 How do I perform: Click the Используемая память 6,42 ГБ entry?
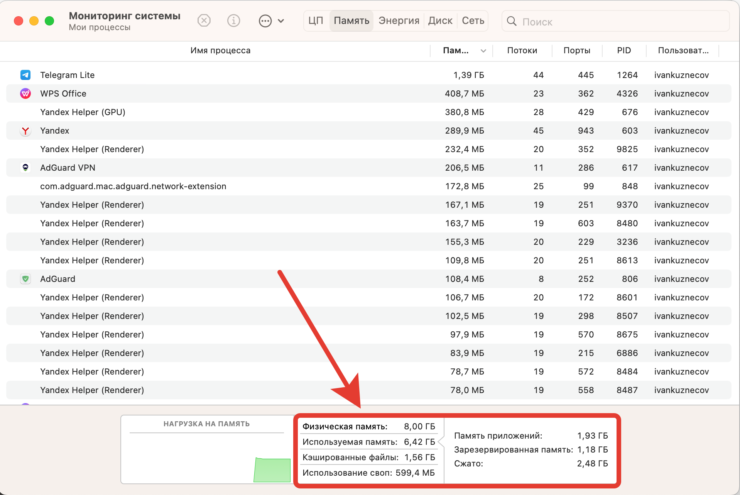pyautogui.click(x=369, y=442)
